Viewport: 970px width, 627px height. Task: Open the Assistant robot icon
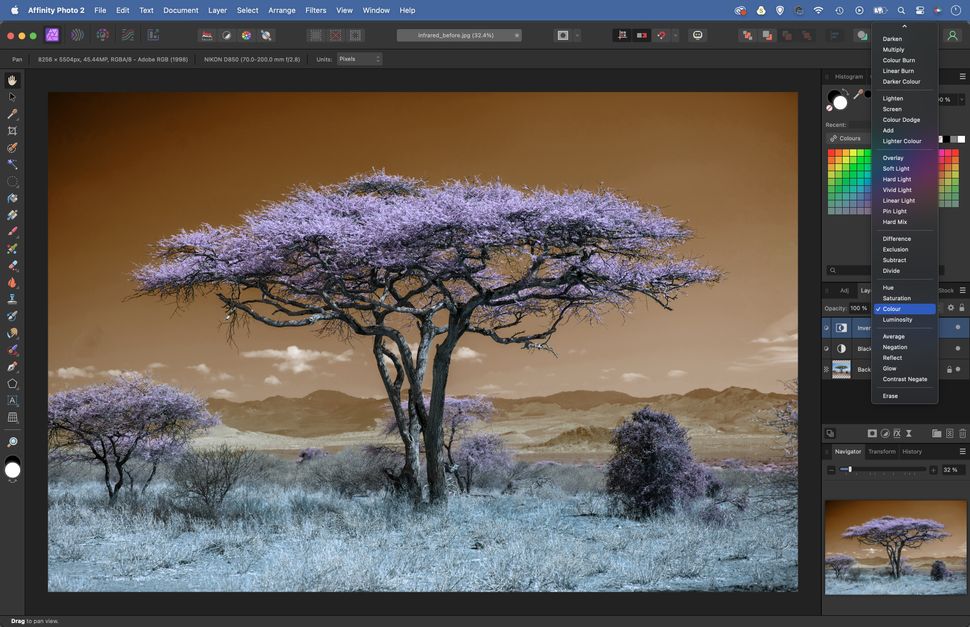(698, 35)
